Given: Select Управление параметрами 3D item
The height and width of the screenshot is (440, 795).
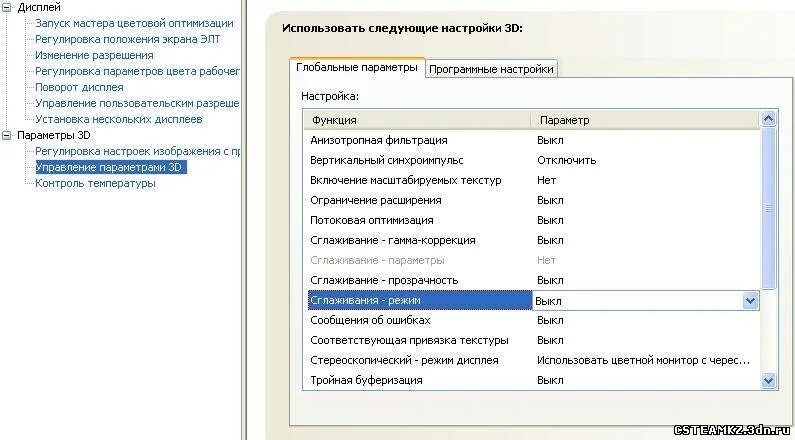Looking at the screenshot, I should [x=111, y=167].
